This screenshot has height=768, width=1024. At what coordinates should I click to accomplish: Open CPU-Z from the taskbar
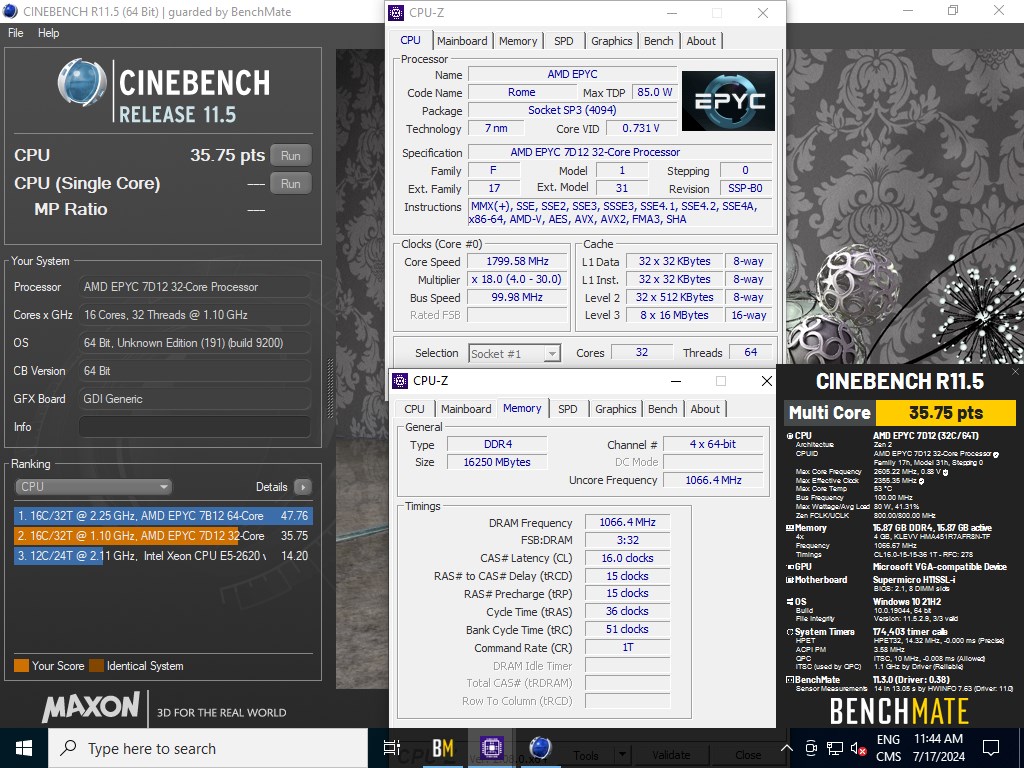(x=491, y=748)
